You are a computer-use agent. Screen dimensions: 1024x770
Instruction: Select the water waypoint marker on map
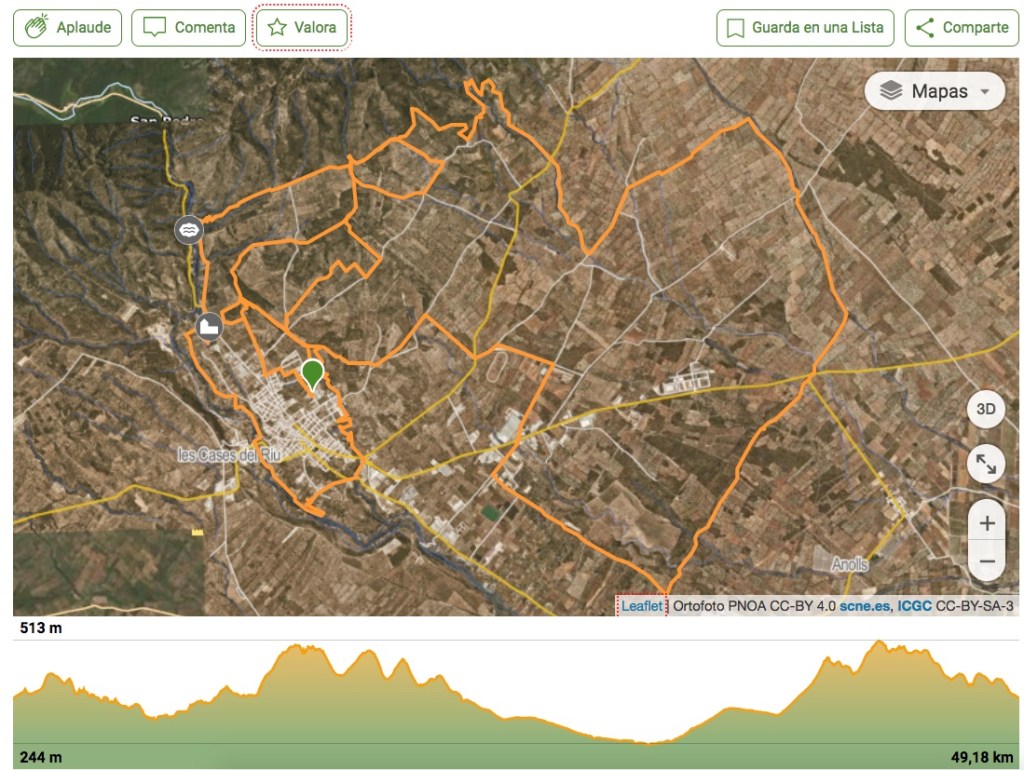tap(189, 230)
